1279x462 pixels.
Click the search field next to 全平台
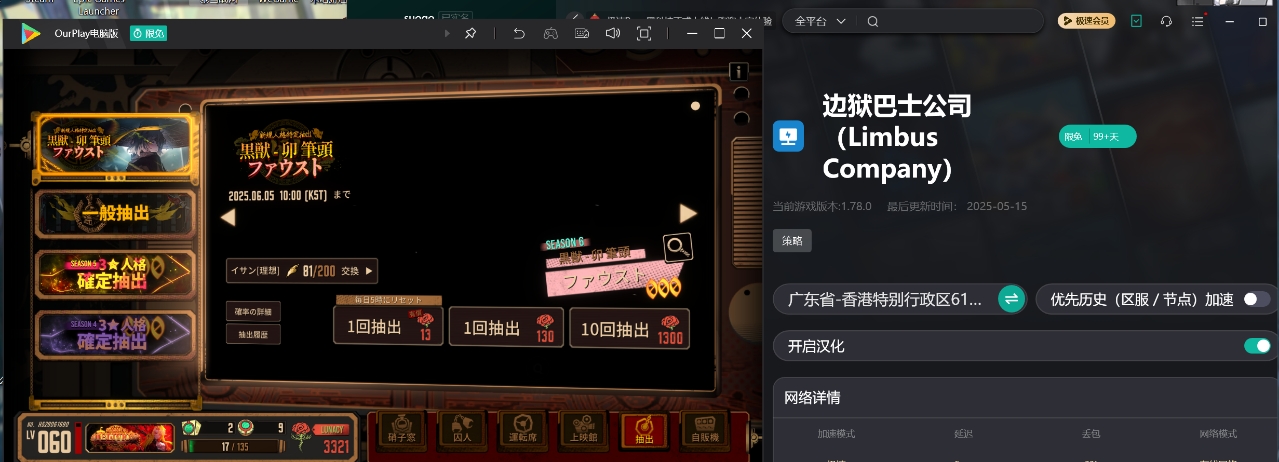[950, 21]
